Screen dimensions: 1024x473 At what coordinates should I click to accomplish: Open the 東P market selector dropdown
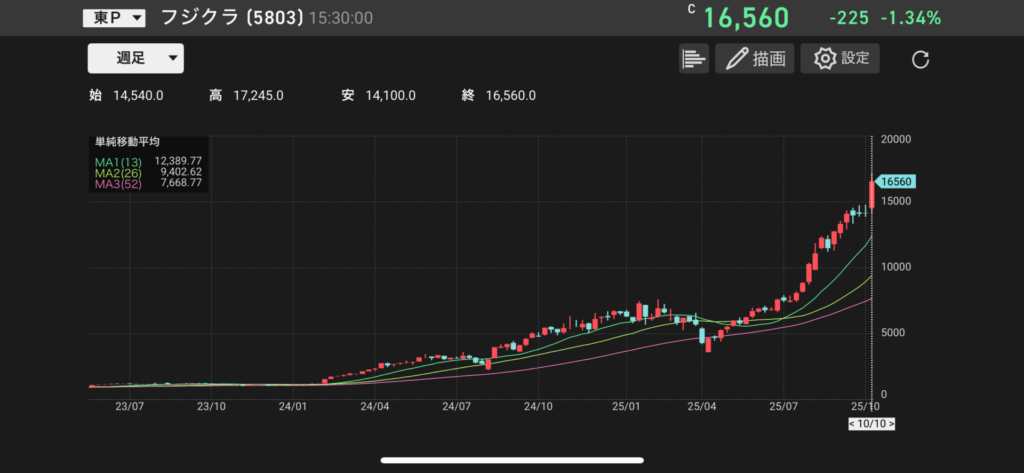click(x=113, y=18)
